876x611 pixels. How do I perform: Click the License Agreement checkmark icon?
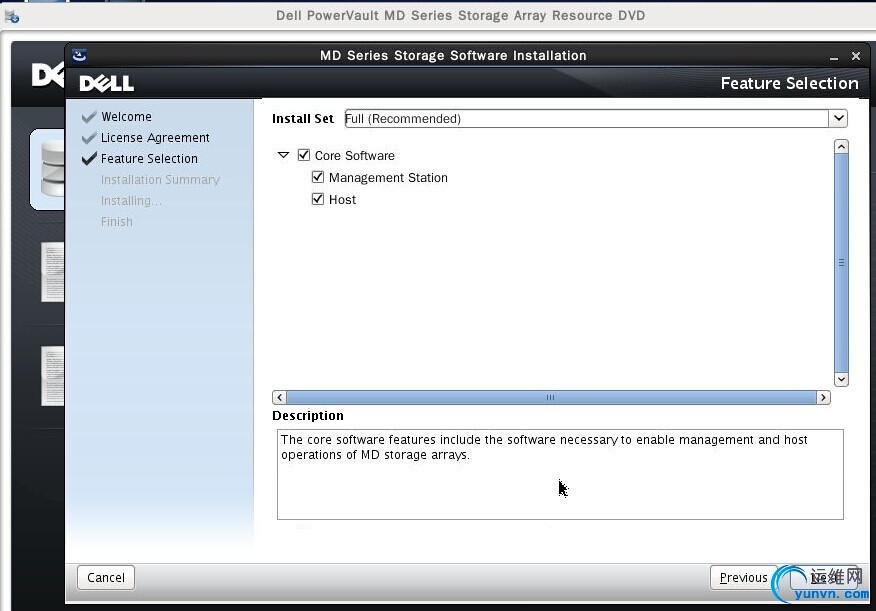(x=89, y=137)
